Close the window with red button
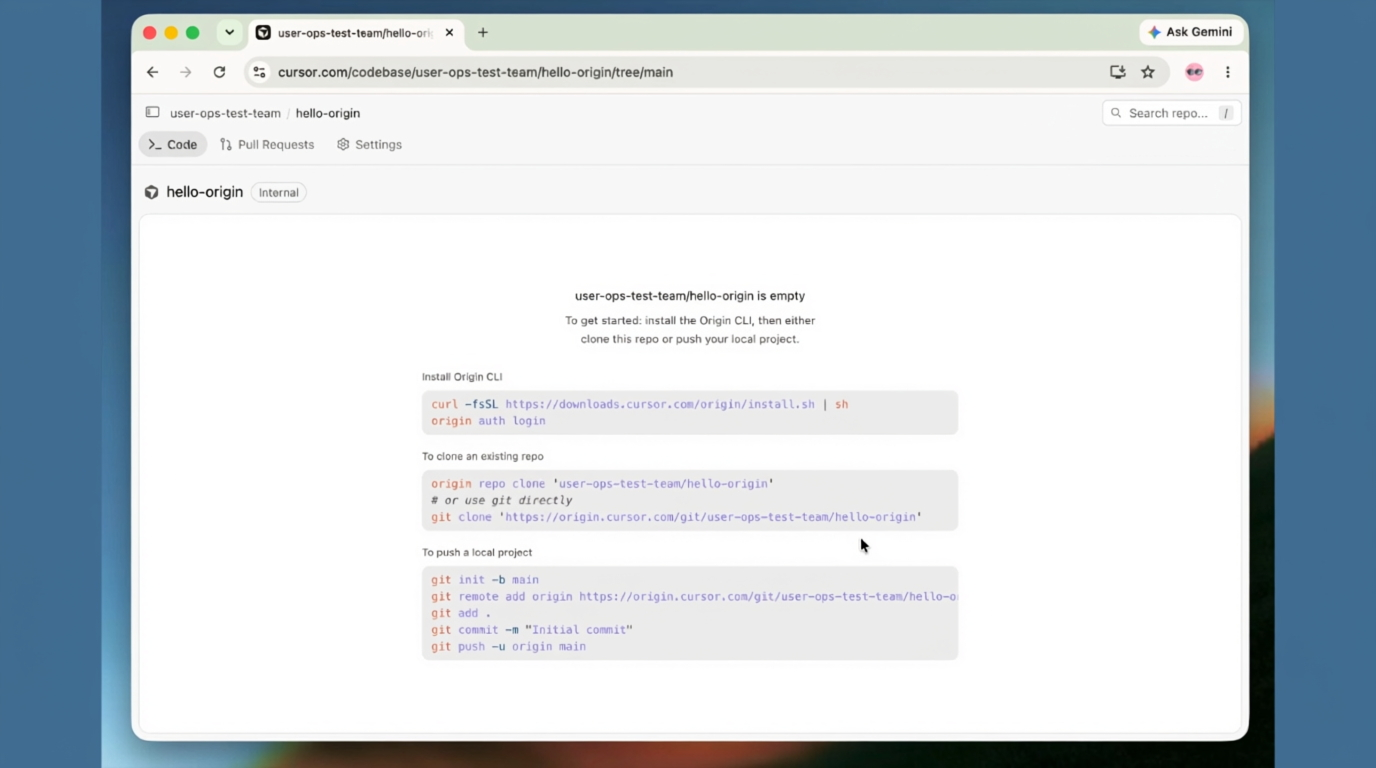 click(x=150, y=33)
